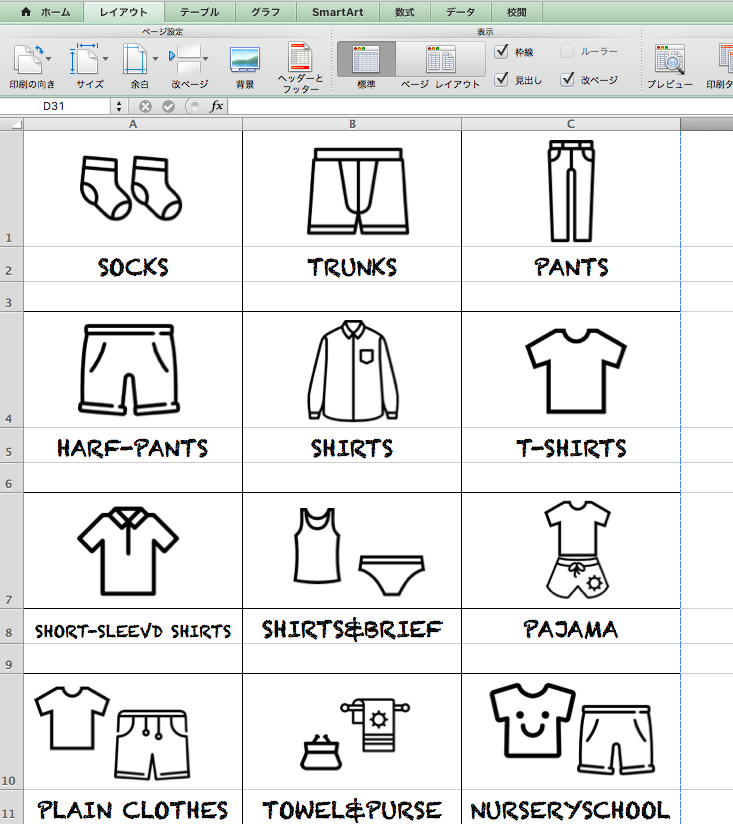Open the fx insert function button

click(216, 107)
